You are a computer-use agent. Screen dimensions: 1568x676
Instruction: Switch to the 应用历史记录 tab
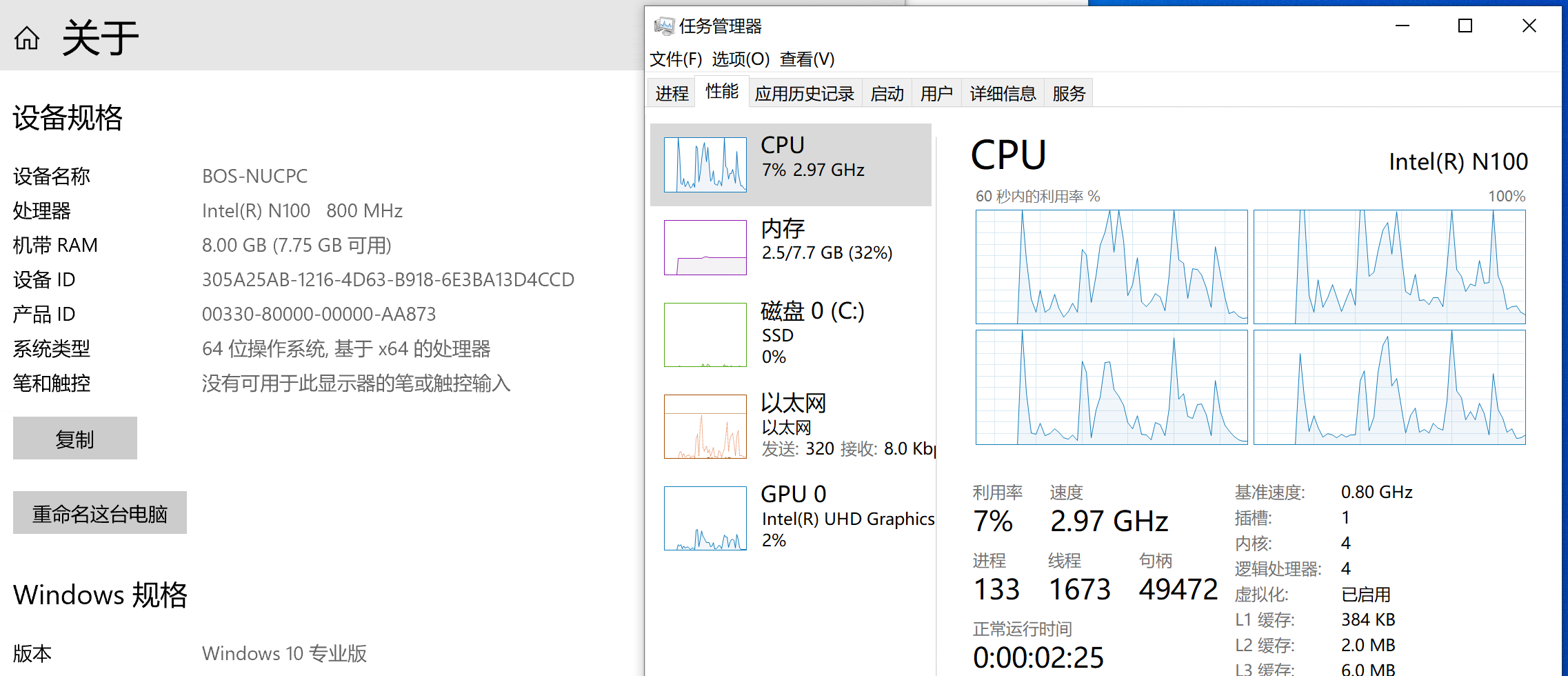coord(804,93)
